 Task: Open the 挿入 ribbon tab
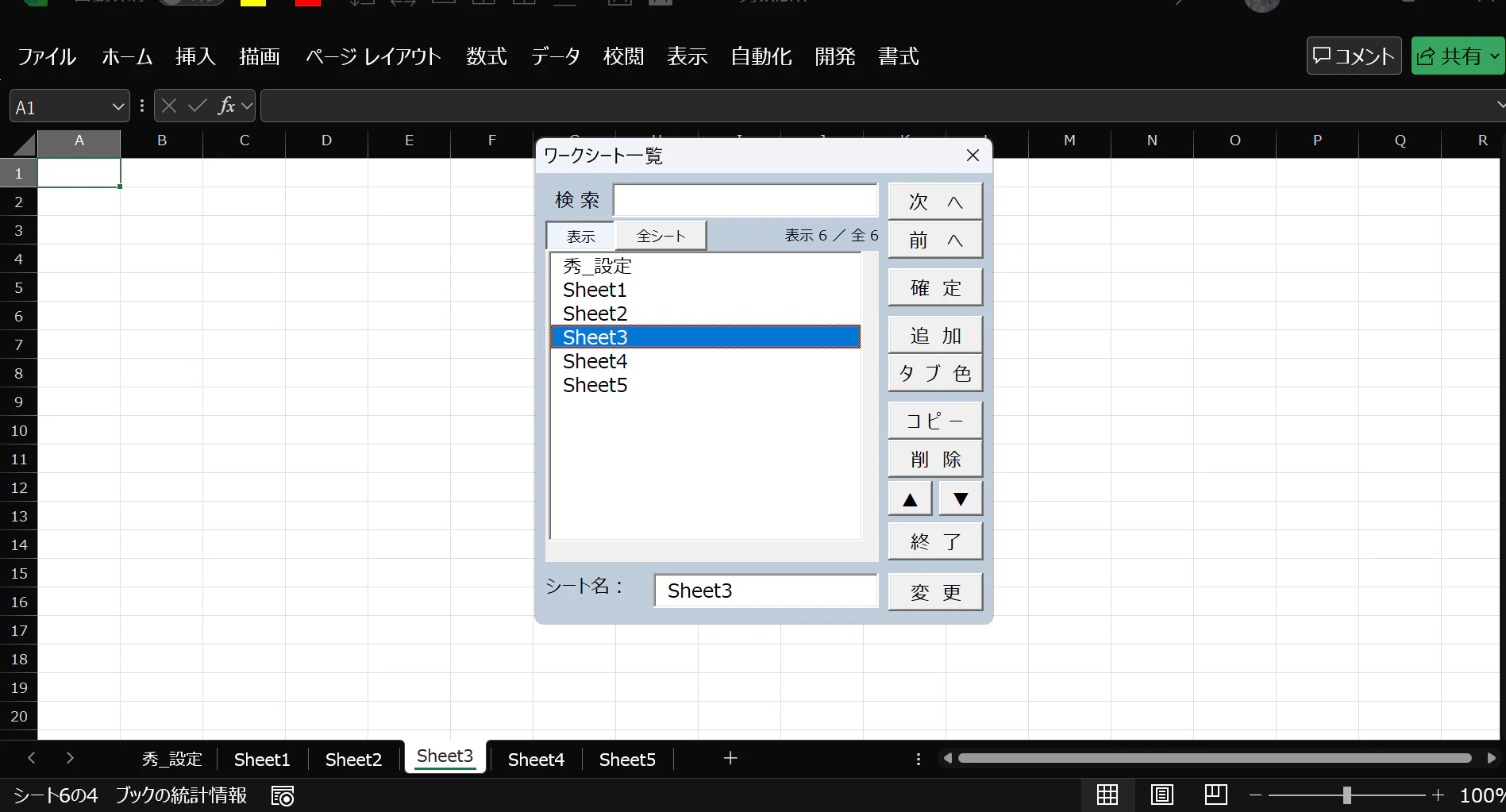tap(195, 56)
